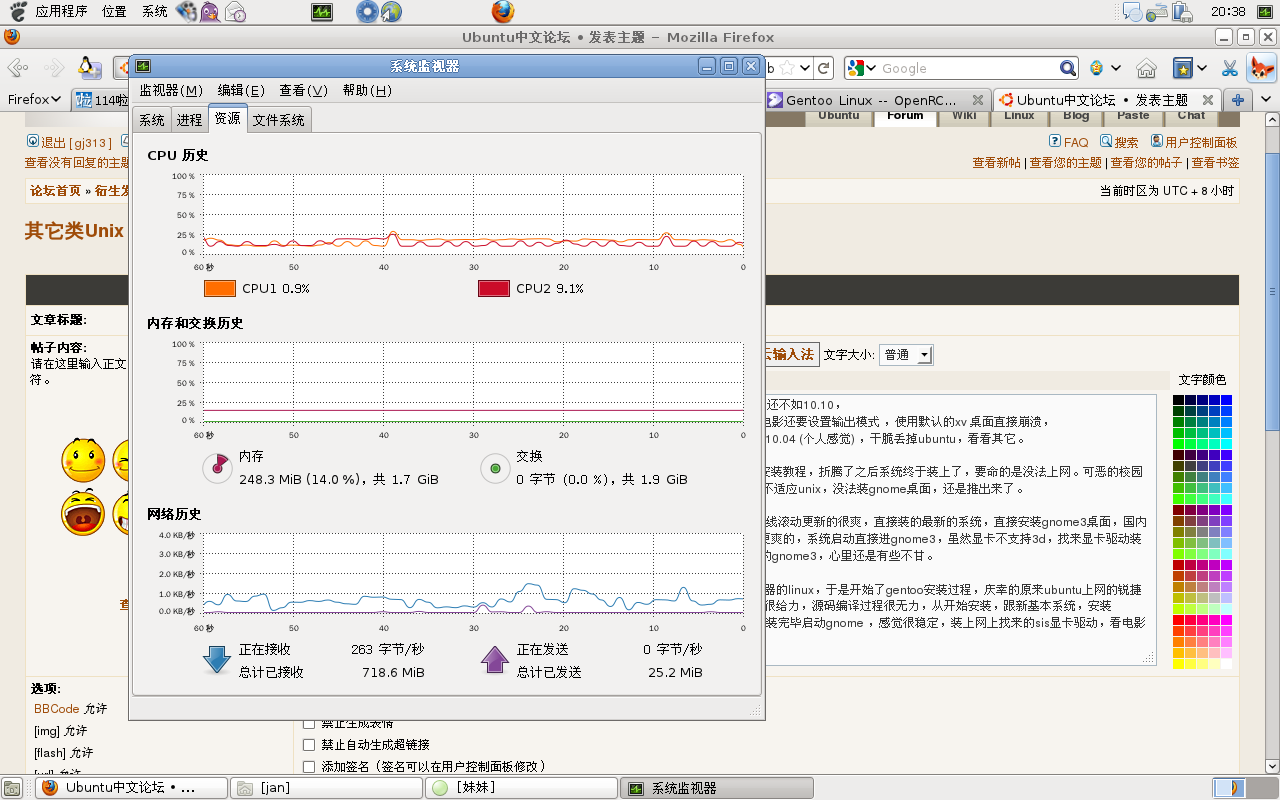Go back in Firefox navigation
Viewport: 1280px width, 800px height.
pyautogui.click(x=18, y=68)
